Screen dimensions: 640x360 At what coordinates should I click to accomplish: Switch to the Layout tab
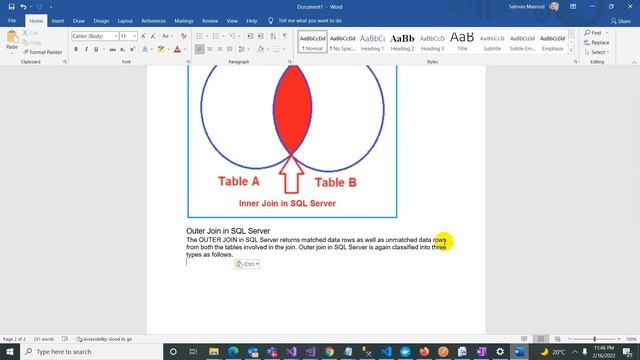(125, 20)
